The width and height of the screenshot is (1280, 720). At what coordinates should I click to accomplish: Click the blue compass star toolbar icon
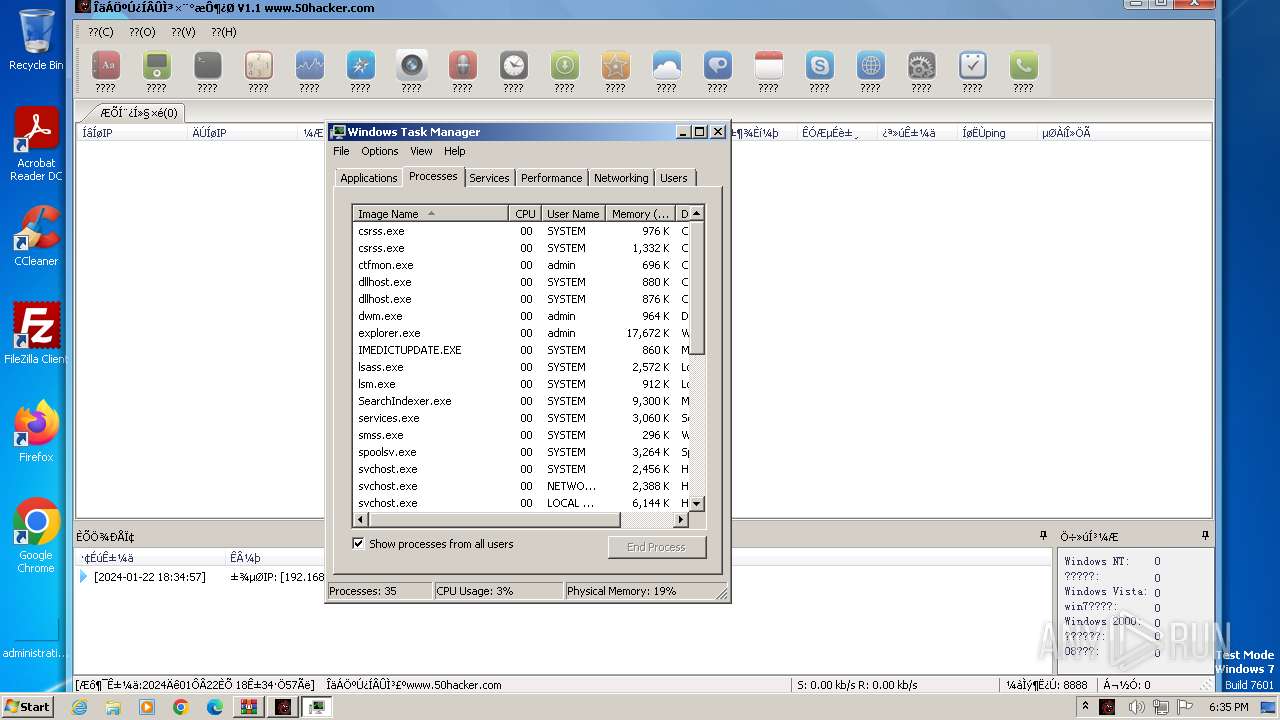(x=361, y=66)
